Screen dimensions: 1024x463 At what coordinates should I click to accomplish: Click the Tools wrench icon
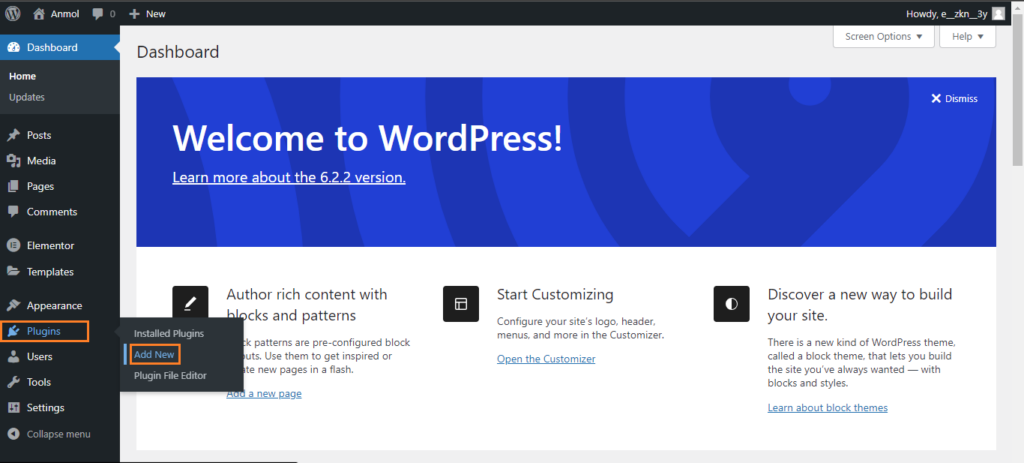click(x=13, y=382)
